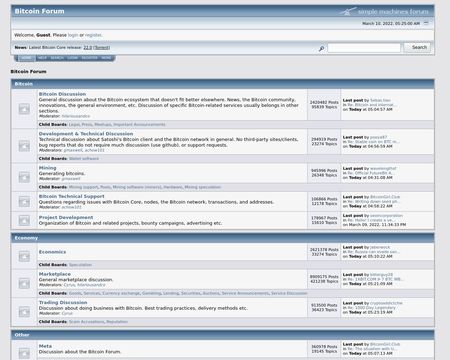The height and width of the screenshot is (360, 450).
Task: Click the Economy category header
Action: (x=26, y=238)
